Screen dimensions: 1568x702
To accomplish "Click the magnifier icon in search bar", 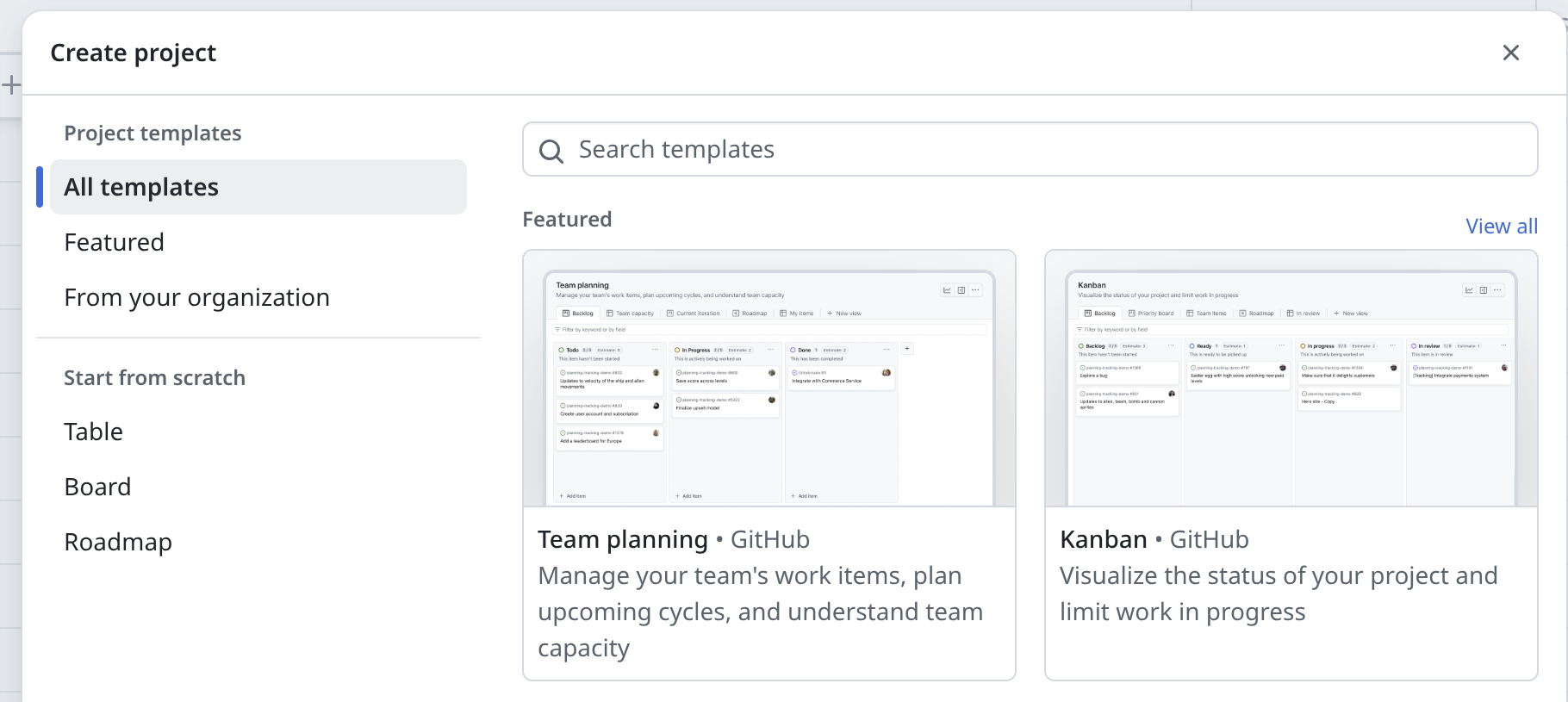I will (551, 151).
